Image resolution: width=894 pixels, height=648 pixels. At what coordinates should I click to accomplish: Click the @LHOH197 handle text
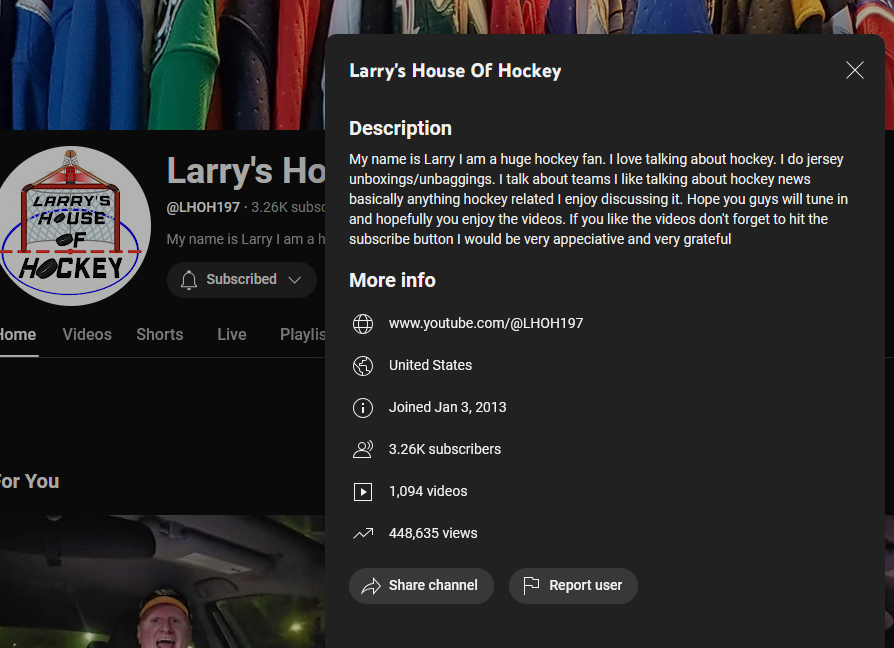click(x=203, y=207)
